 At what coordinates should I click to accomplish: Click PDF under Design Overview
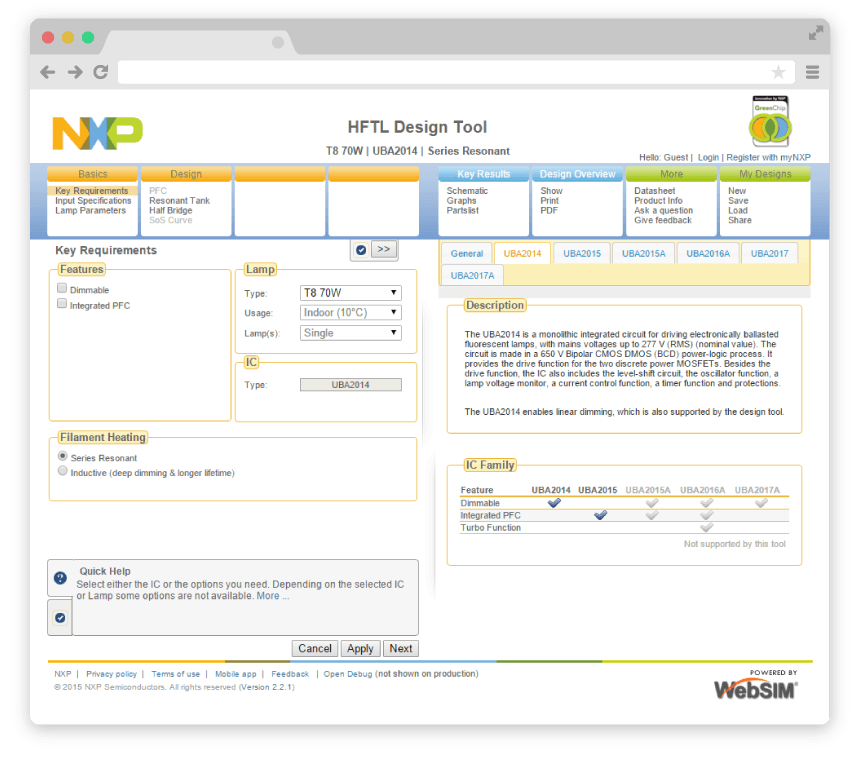(549, 210)
